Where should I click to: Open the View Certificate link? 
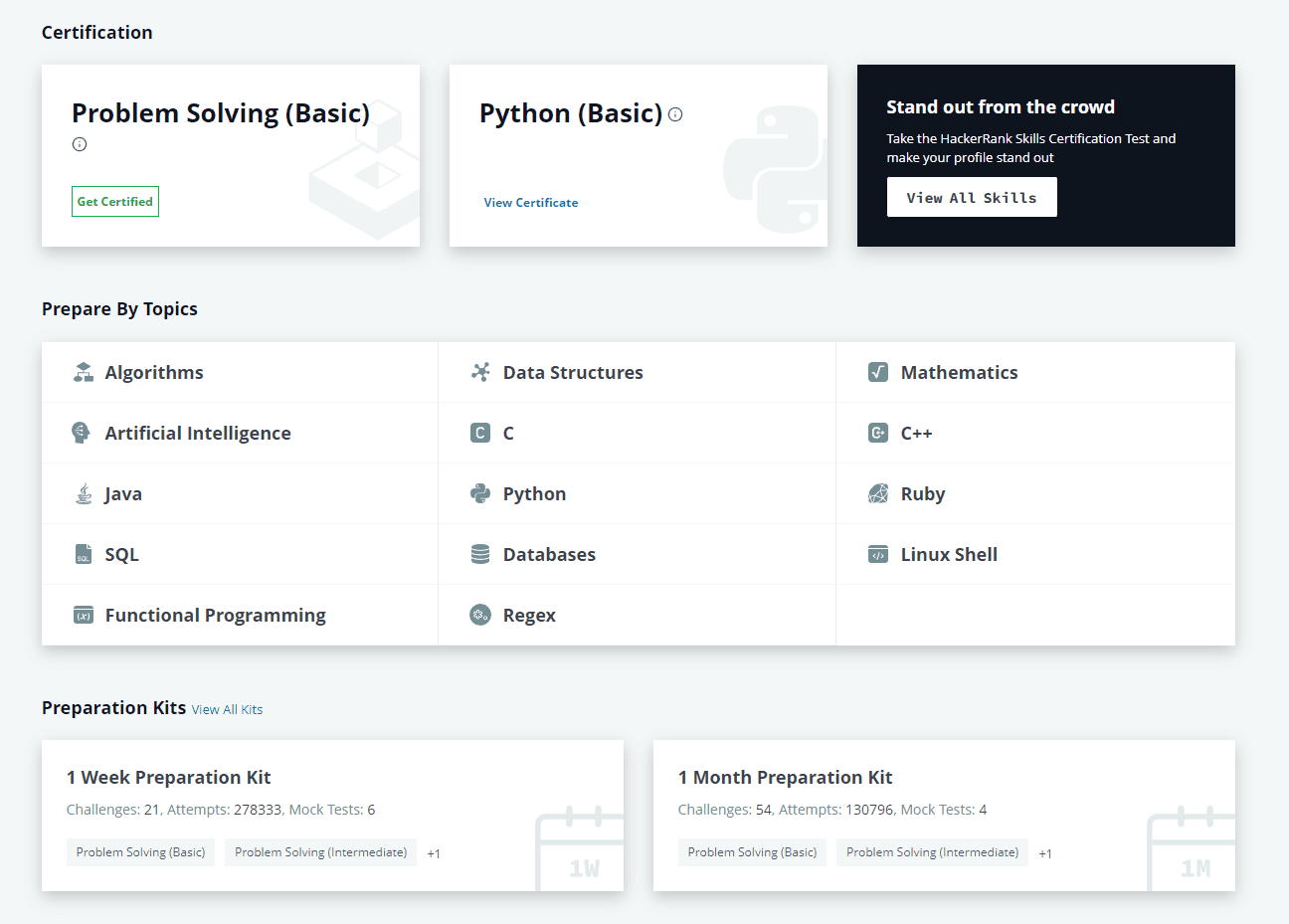pos(531,202)
